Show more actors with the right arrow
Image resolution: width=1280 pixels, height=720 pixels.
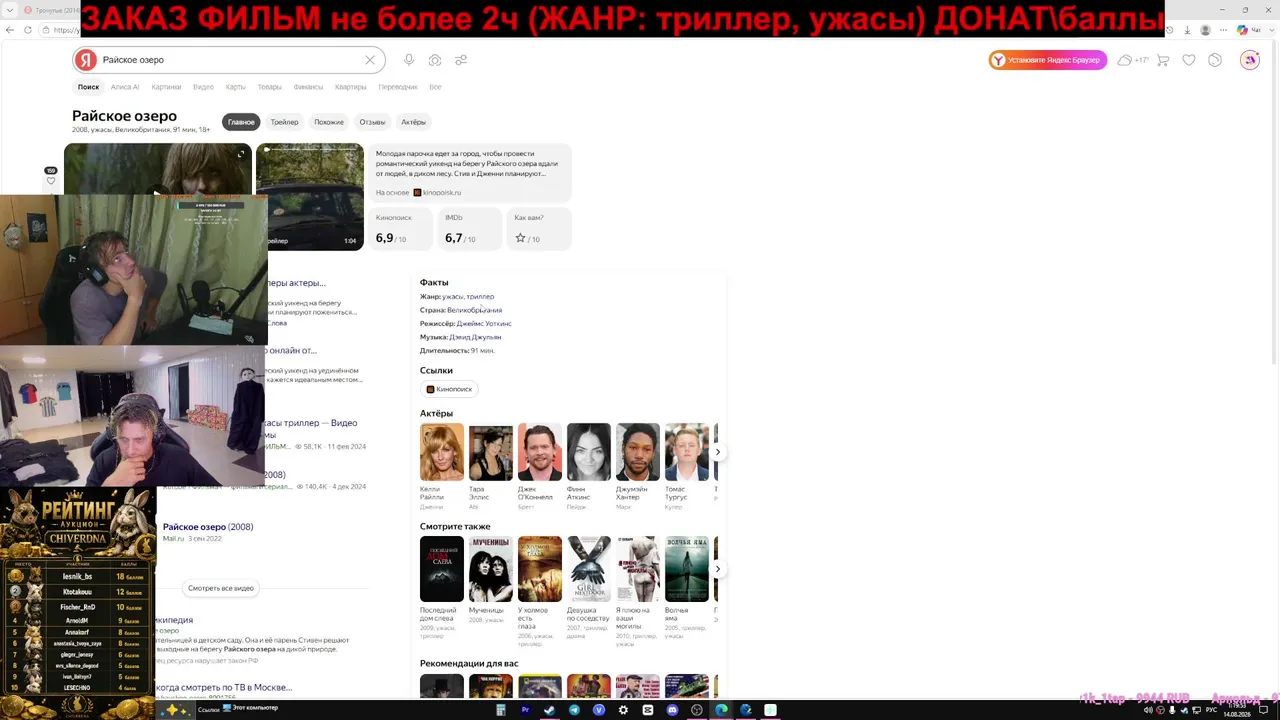(x=717, y=452)
